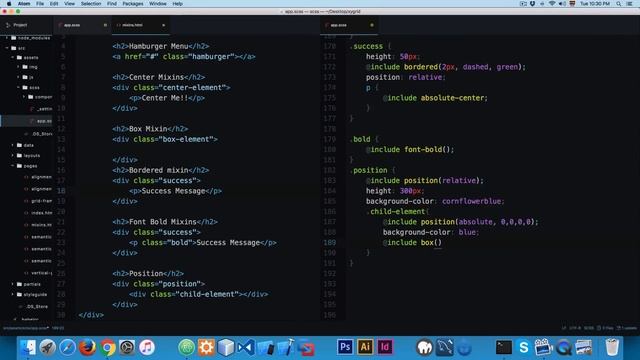Viewport: 640px width, 360px height.
Task: Open the Find menu
Action: [x=112, y=4]
